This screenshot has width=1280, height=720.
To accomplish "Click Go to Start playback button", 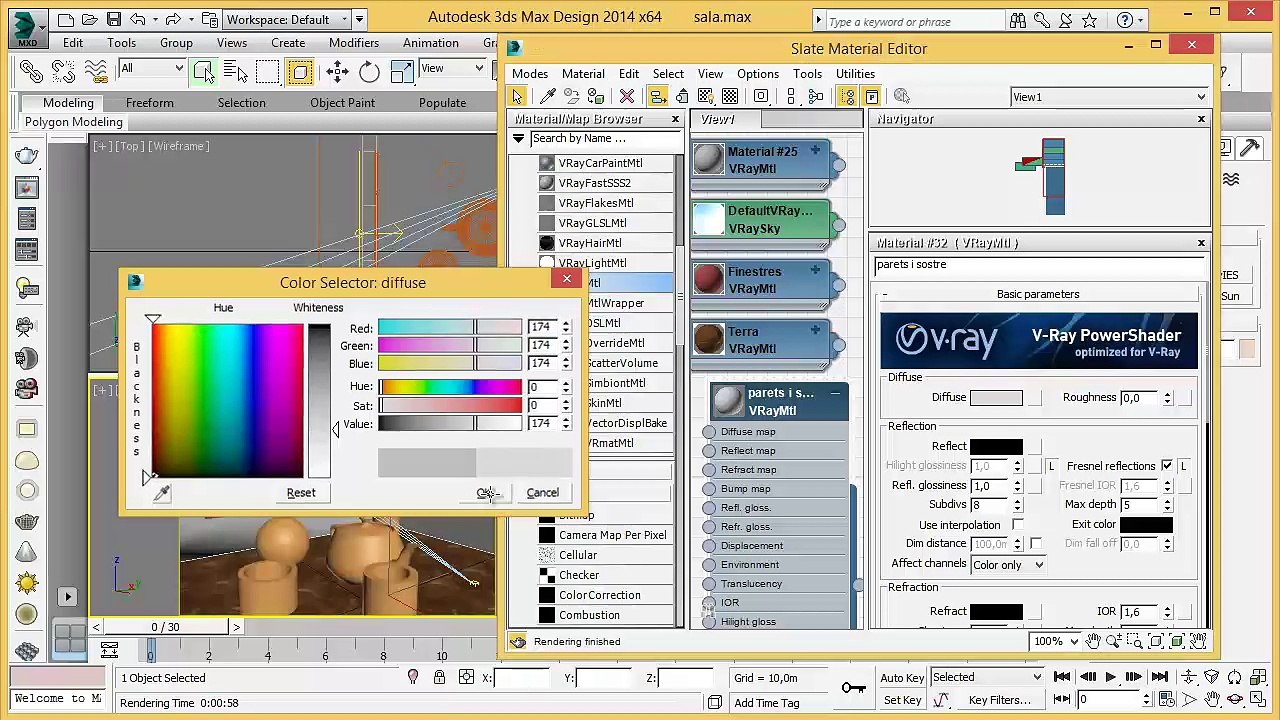I will (x=1062, y=677).
